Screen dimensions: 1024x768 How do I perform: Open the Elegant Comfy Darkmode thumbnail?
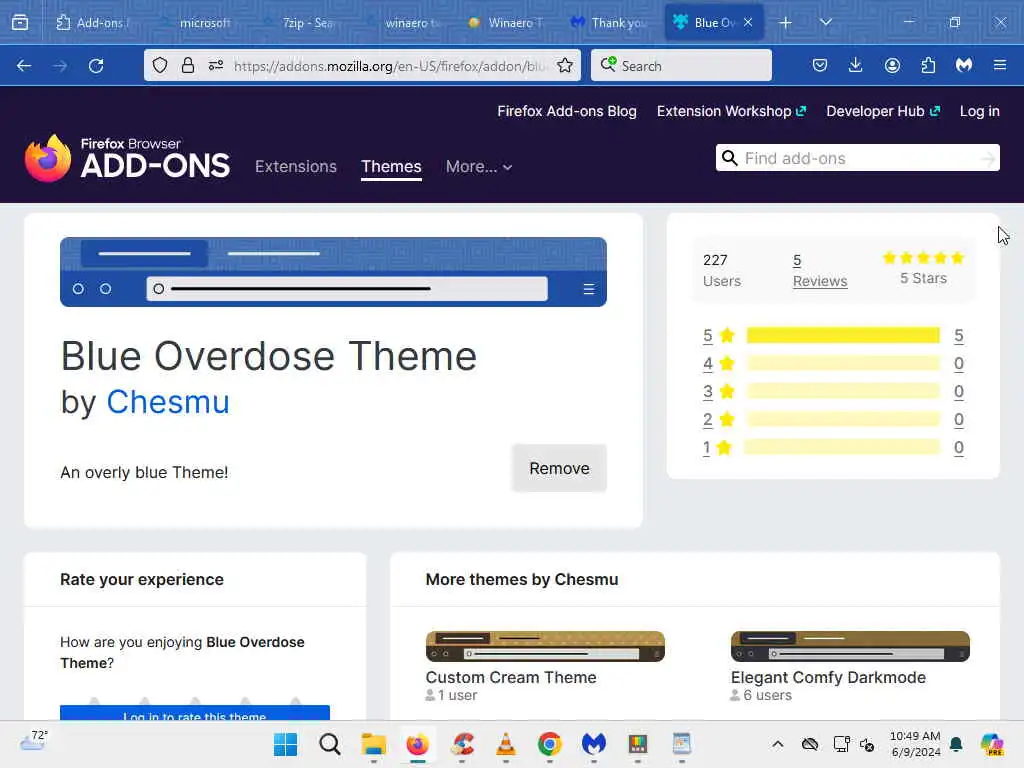[850, 646]
